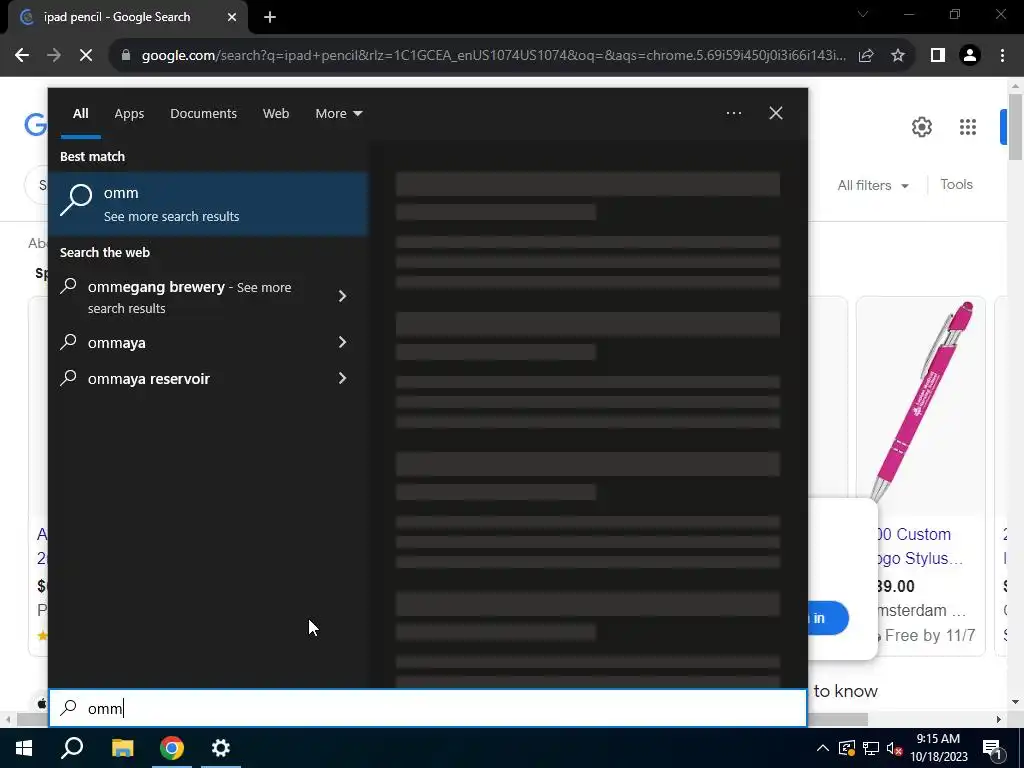1024x768 pixels.
Task: Stop the page from loading
Action: click(86, 56)
